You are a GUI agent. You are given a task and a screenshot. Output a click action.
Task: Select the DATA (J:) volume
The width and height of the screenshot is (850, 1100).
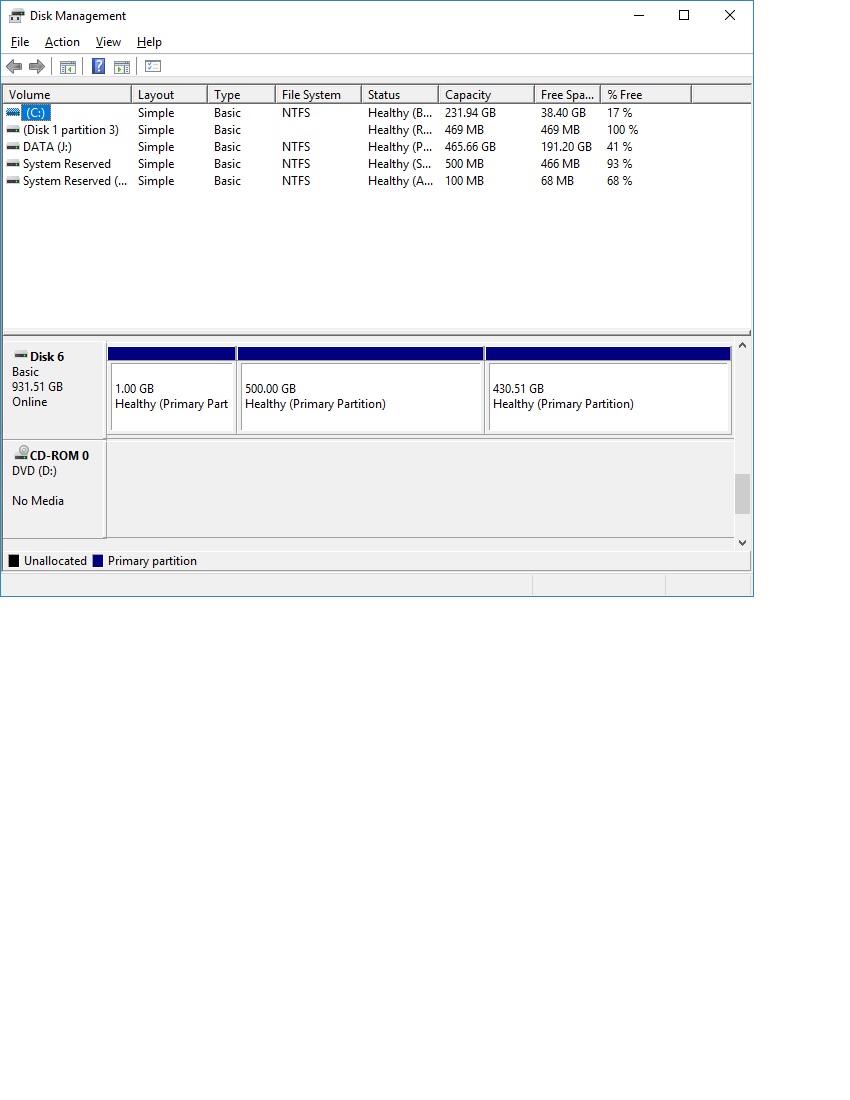47,147
